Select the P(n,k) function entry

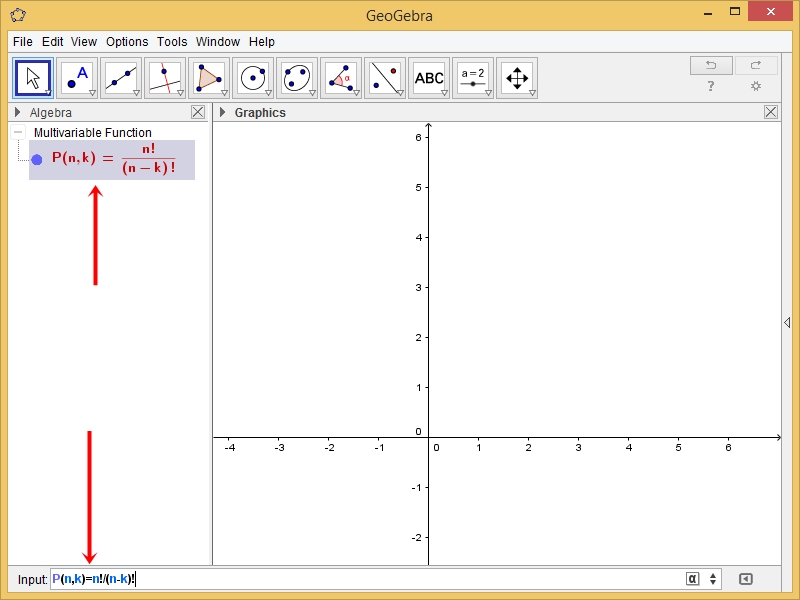click(x=112, y=160)
